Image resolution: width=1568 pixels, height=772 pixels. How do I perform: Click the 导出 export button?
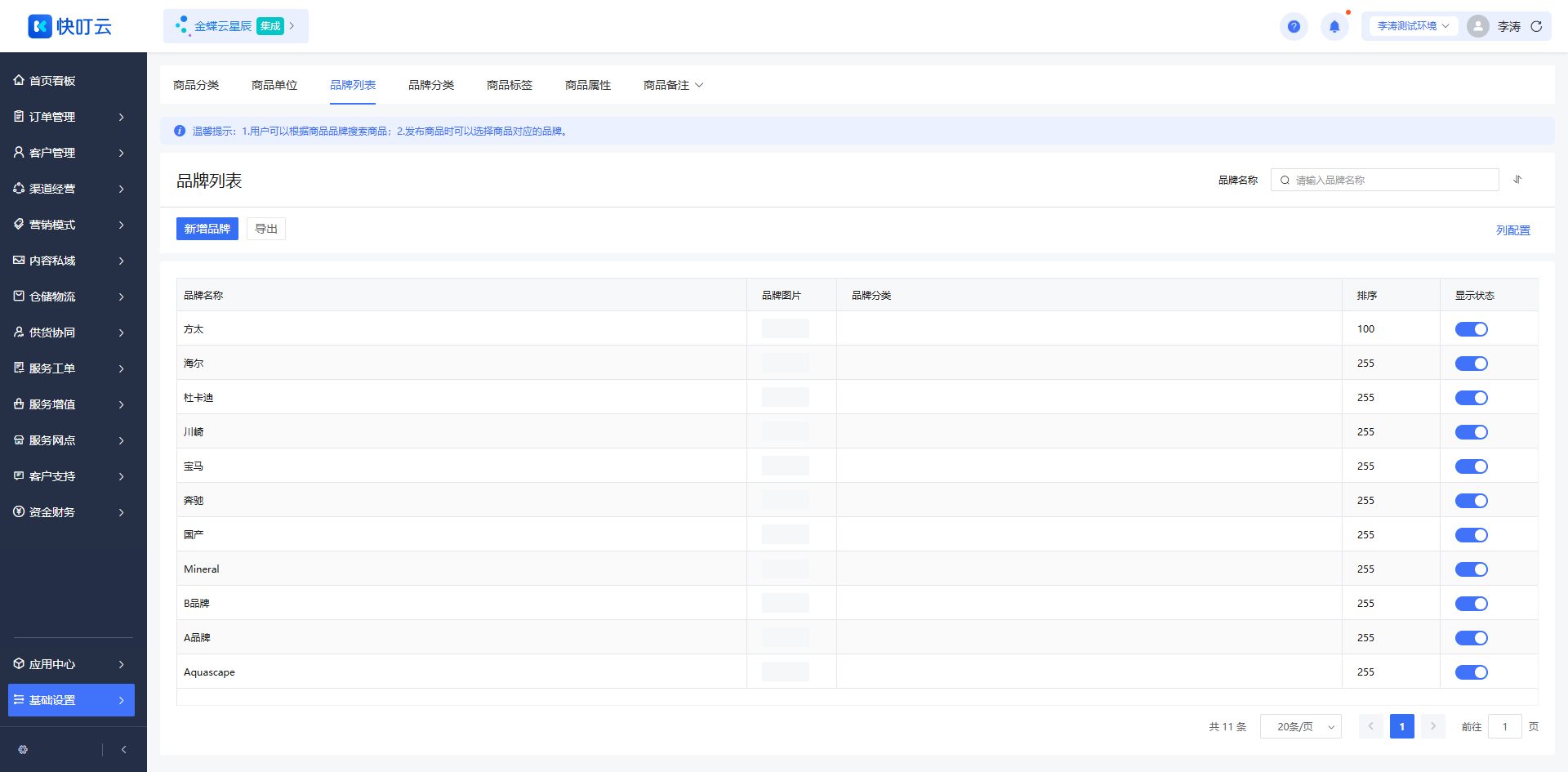click(266, 229)
